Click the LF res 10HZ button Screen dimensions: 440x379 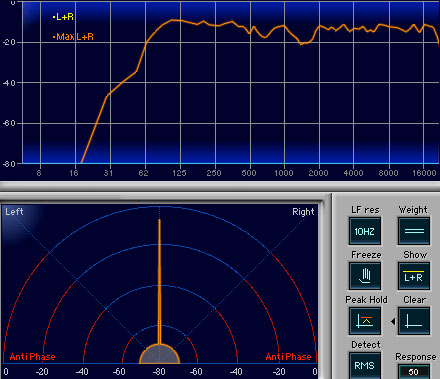365,231
